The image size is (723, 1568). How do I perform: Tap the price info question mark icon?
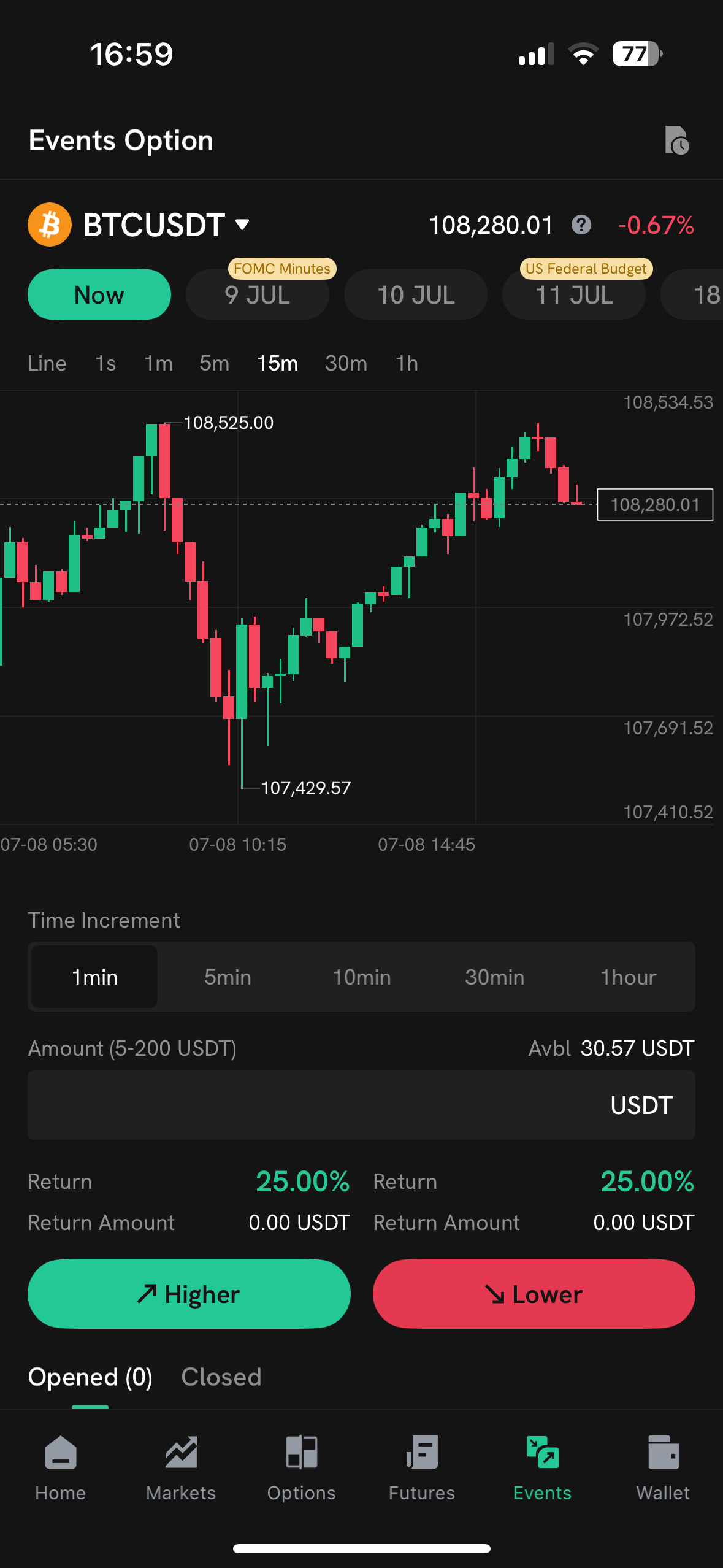point(581,225)
